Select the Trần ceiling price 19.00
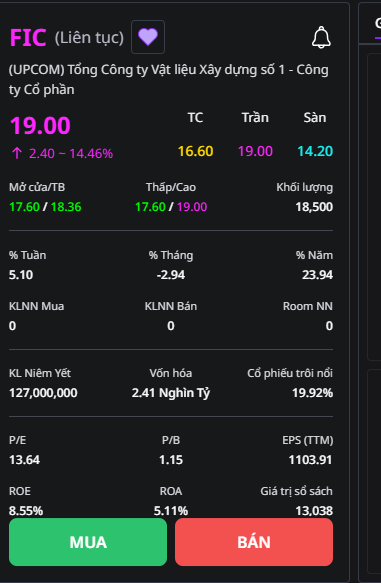Image resolution: width=381 pixels, height=583 pixels. 255,151
